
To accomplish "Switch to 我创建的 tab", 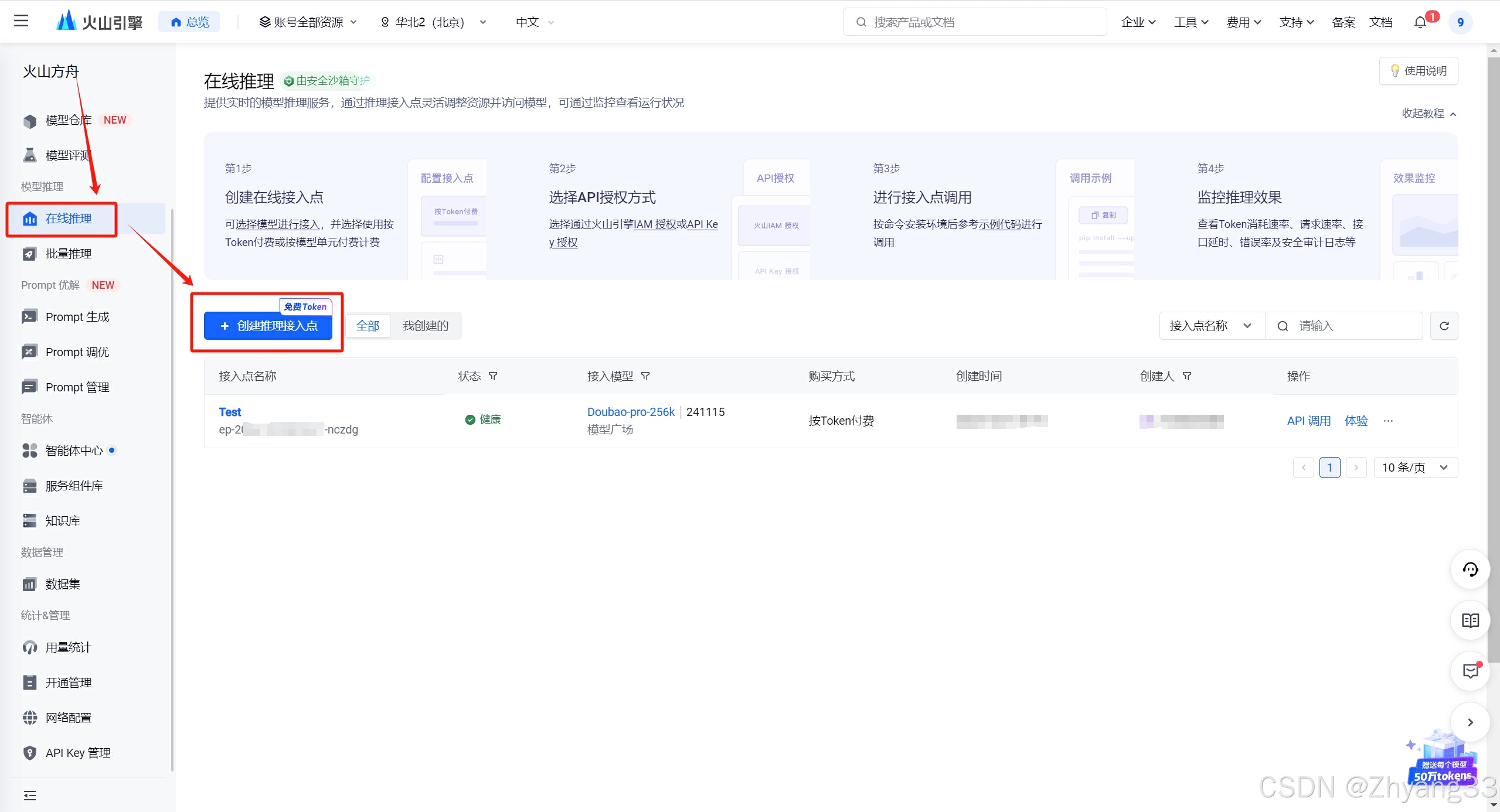I will (x=425, y=326).
